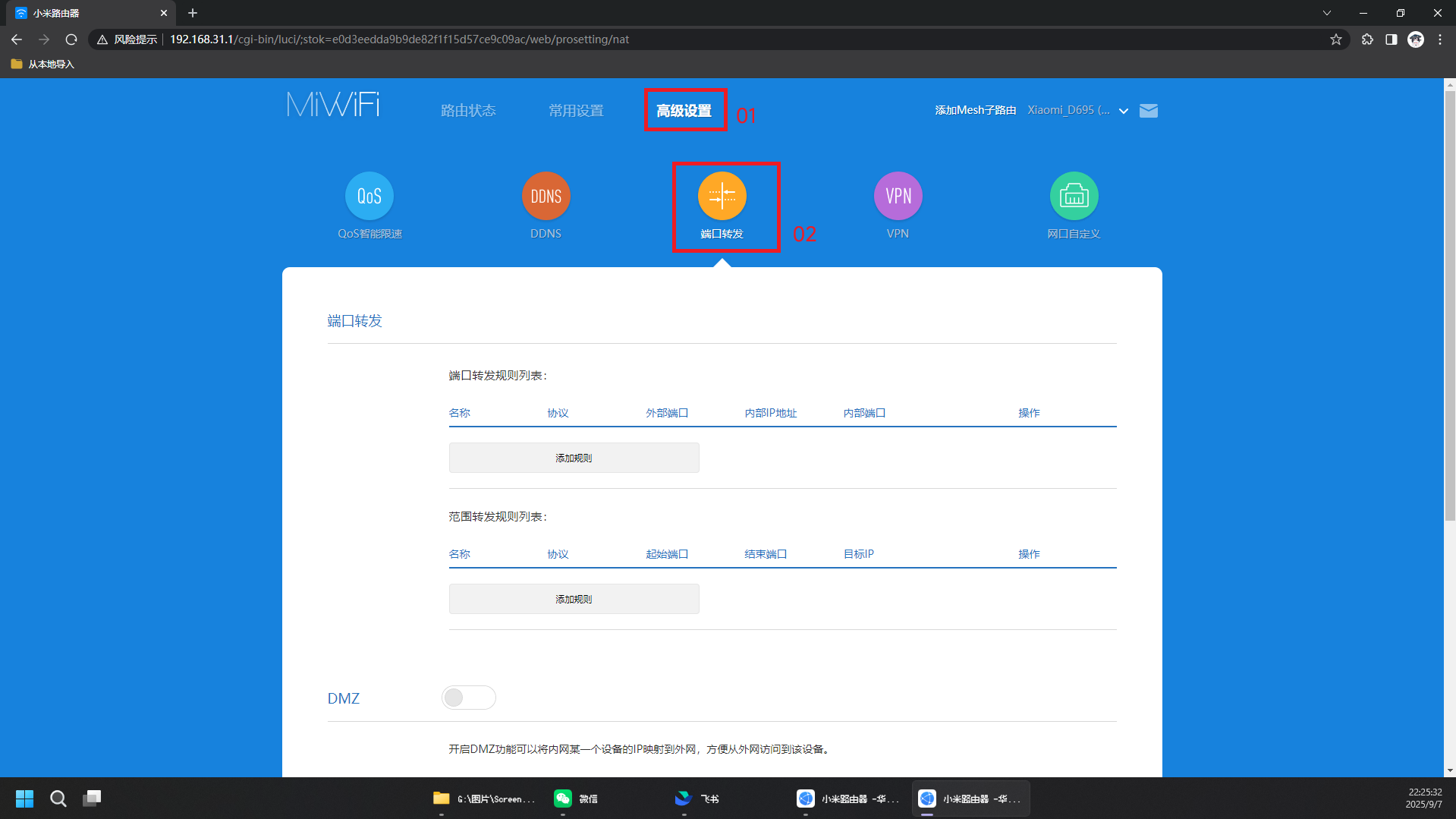Open the VPN settings icon
The height and width of the screenshot is (819, 1456).
tap(898, 197)
